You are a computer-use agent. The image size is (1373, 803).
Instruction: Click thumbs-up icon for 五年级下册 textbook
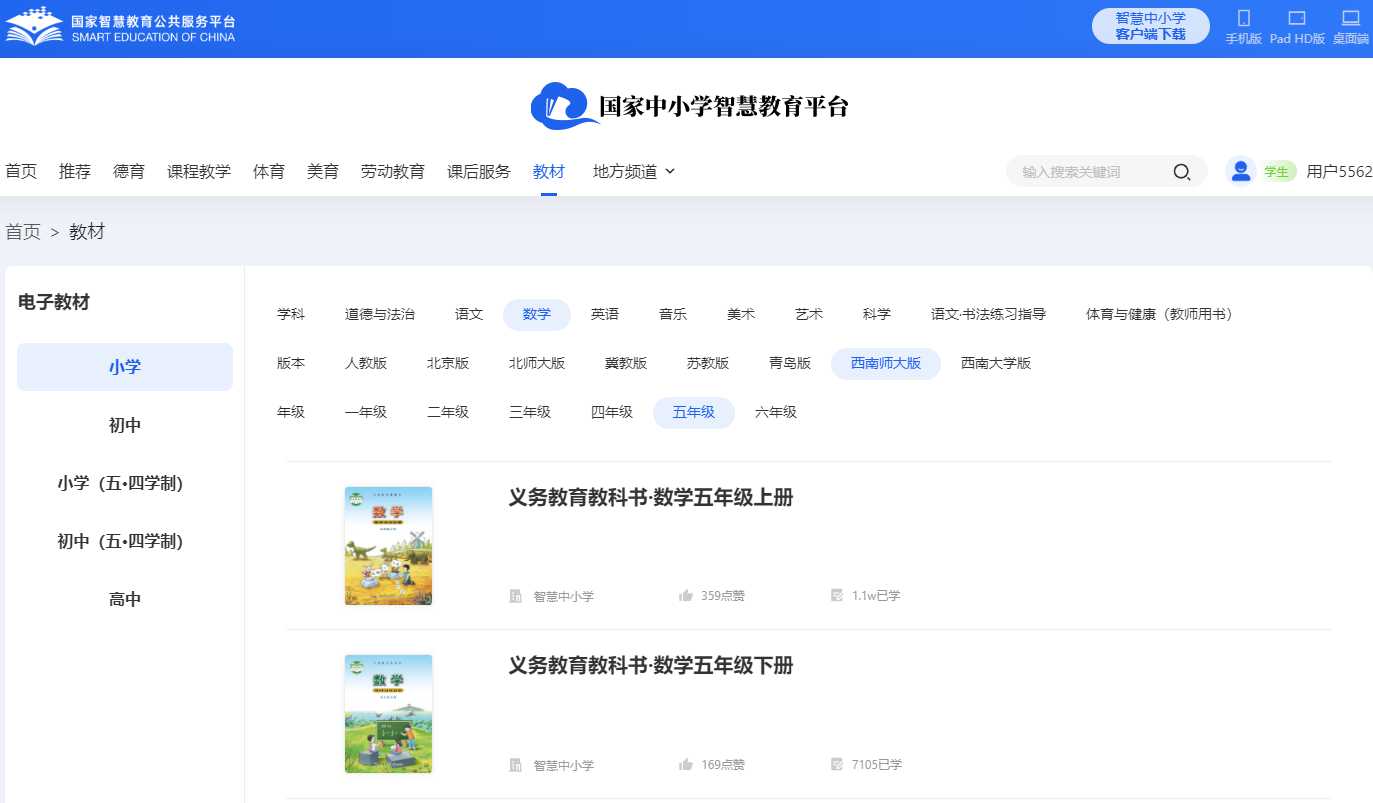tap(686, 765)
